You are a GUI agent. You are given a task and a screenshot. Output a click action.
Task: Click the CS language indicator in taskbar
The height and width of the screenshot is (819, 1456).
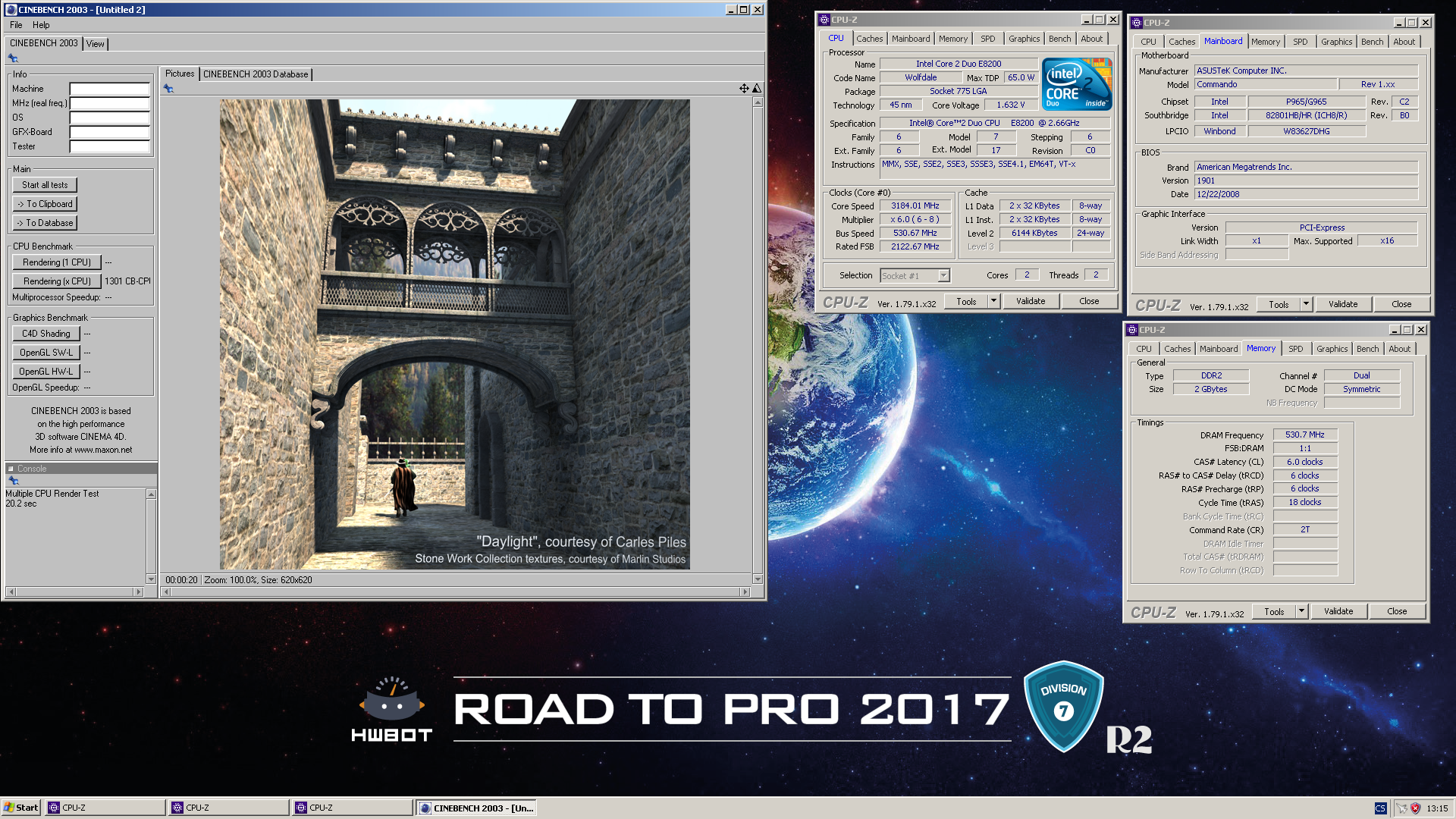1380,808
